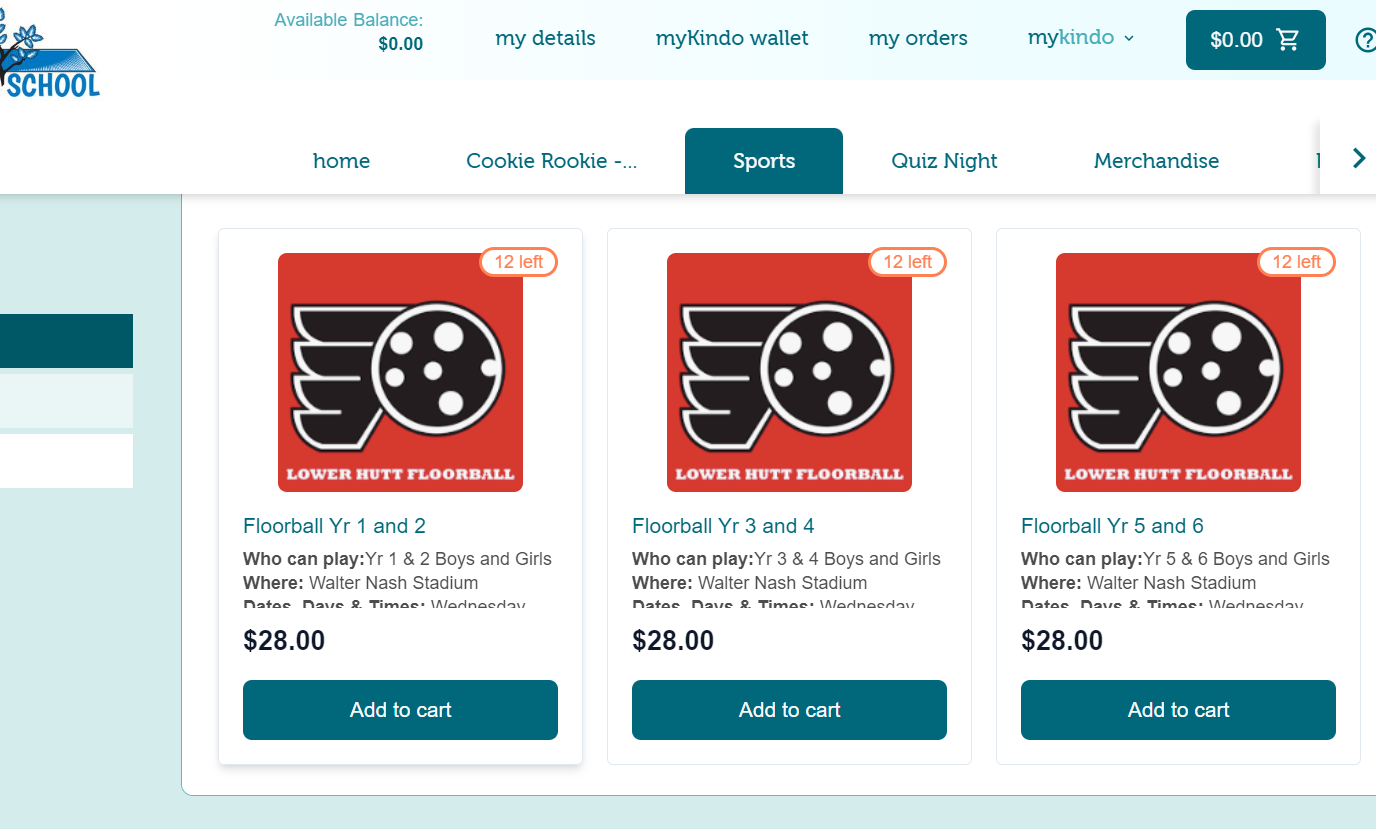Image resolution: width=1376 pixels, height=829 pixels.
Task: Open the Merchandise tab
Action: [x=1156, y=161]
